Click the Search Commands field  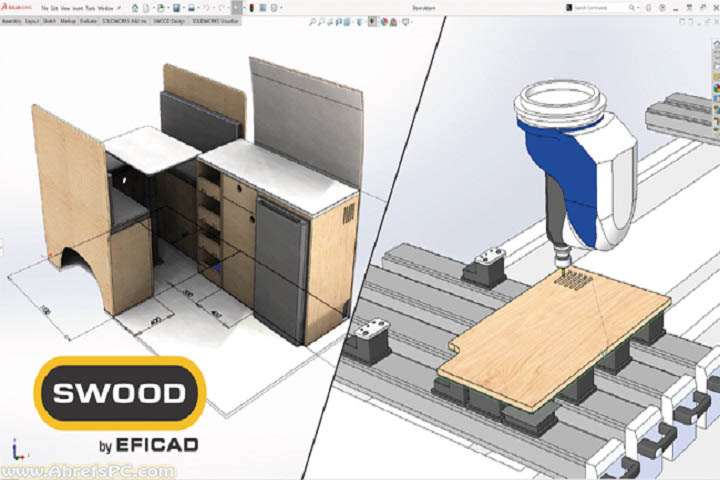coord(599,8)
